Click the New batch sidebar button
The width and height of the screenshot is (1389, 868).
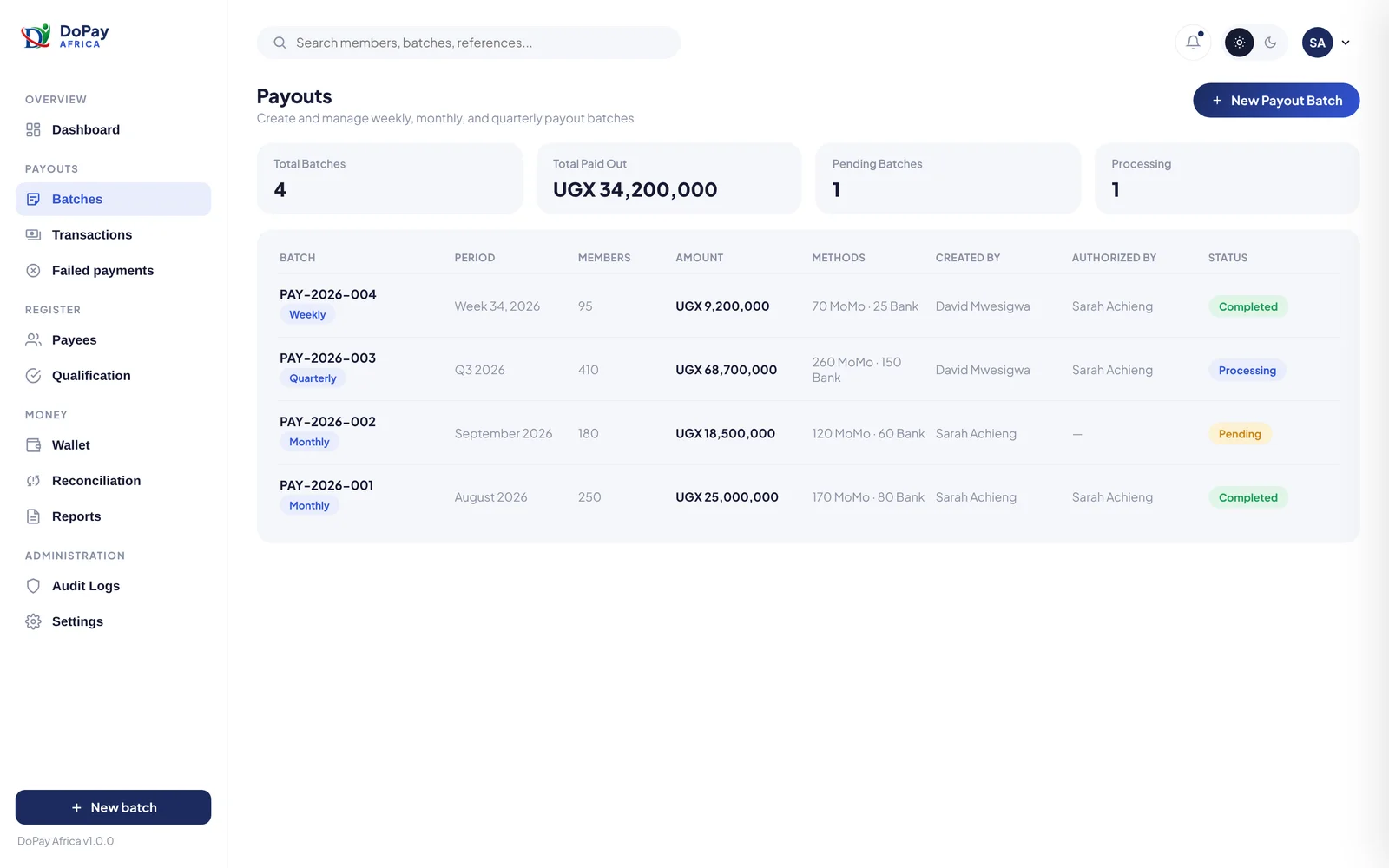(x=113, y=807)
